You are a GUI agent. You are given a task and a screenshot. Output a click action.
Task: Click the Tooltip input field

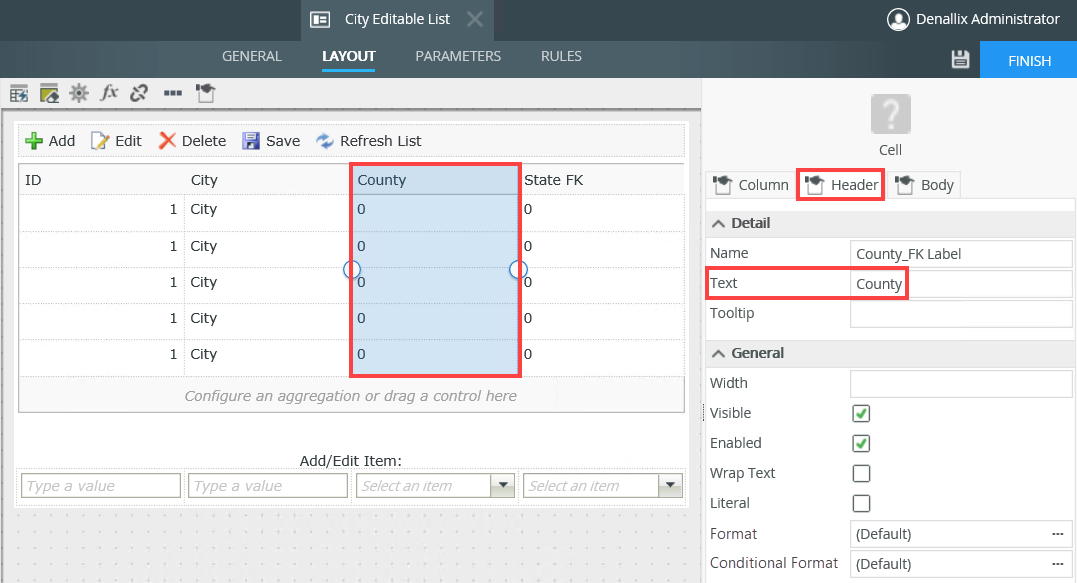tap(960, 314)
